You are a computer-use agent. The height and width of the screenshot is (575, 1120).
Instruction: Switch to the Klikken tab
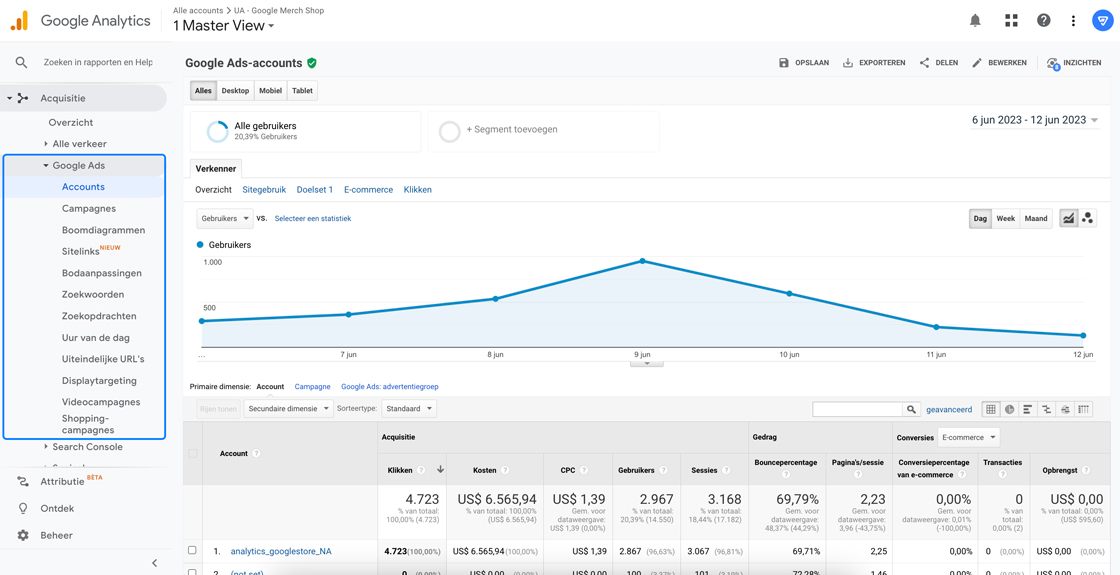[x=417, y=190]
